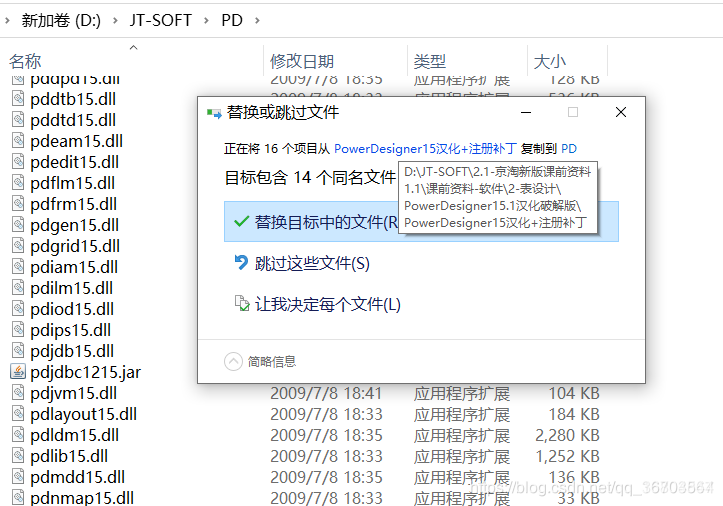The height and width of the screenshot is (506, 723).
Task: Click the pdmdd15.dll file icon
Action: coord(18,476)
